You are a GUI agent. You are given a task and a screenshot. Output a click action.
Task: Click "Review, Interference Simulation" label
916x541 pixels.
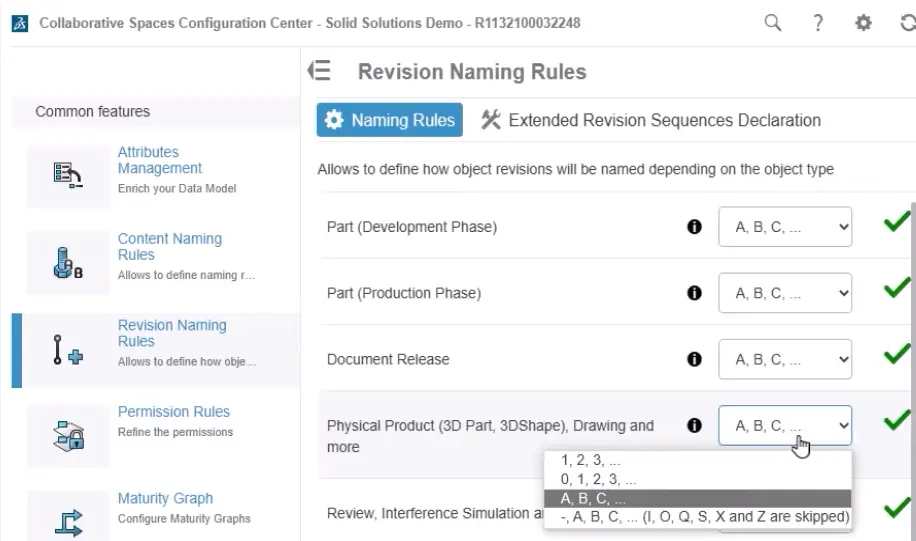click(435, 513)
